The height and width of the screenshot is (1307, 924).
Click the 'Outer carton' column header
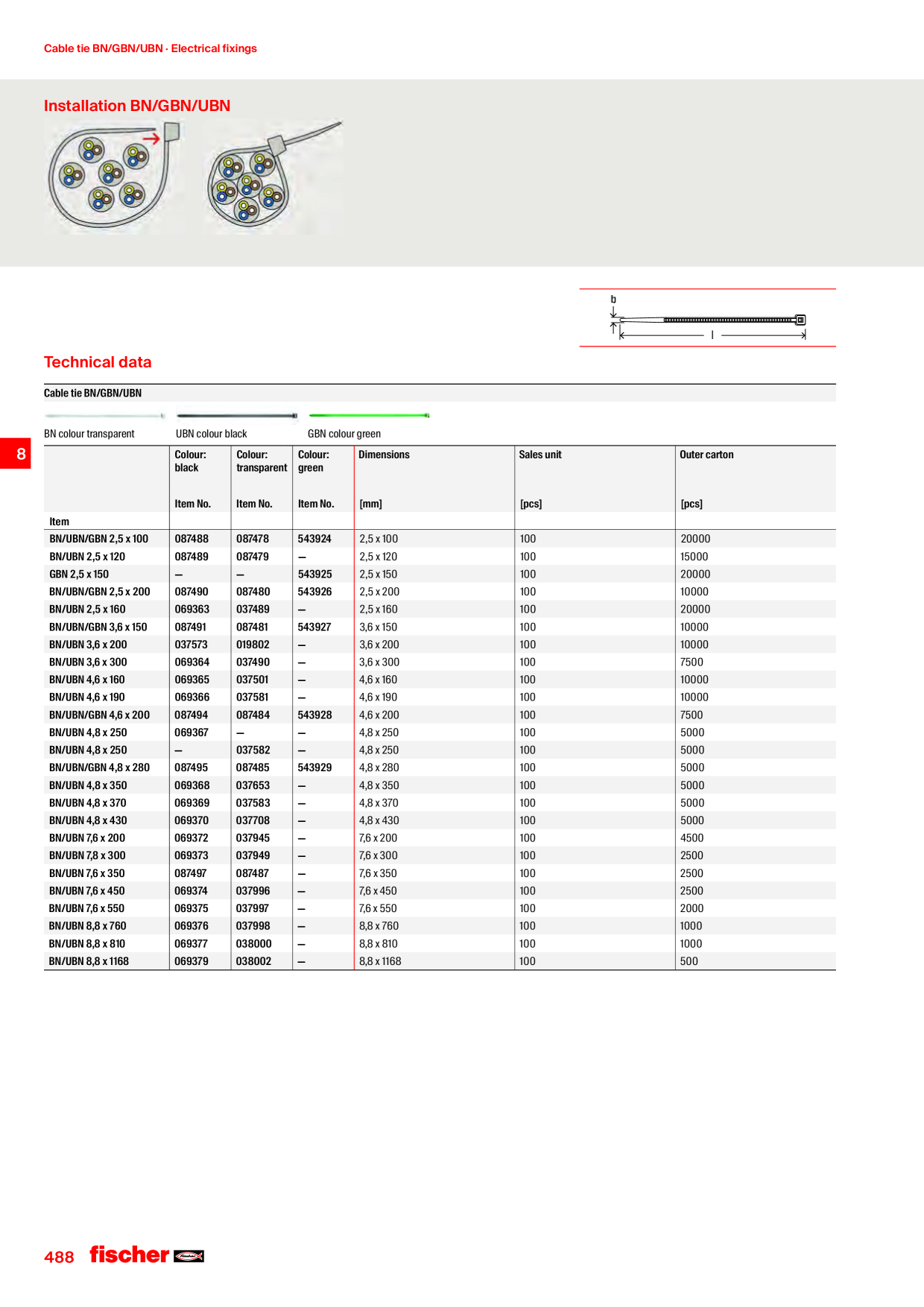coord(706,455)
